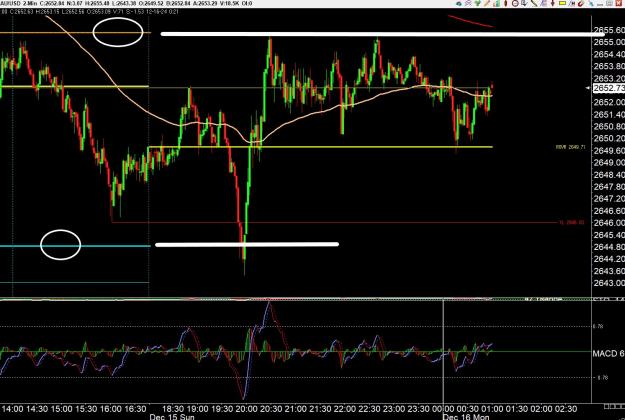Click the 2646.00 price on the axis
Viewport: 625px width, 420px height.
pos(609,223)
